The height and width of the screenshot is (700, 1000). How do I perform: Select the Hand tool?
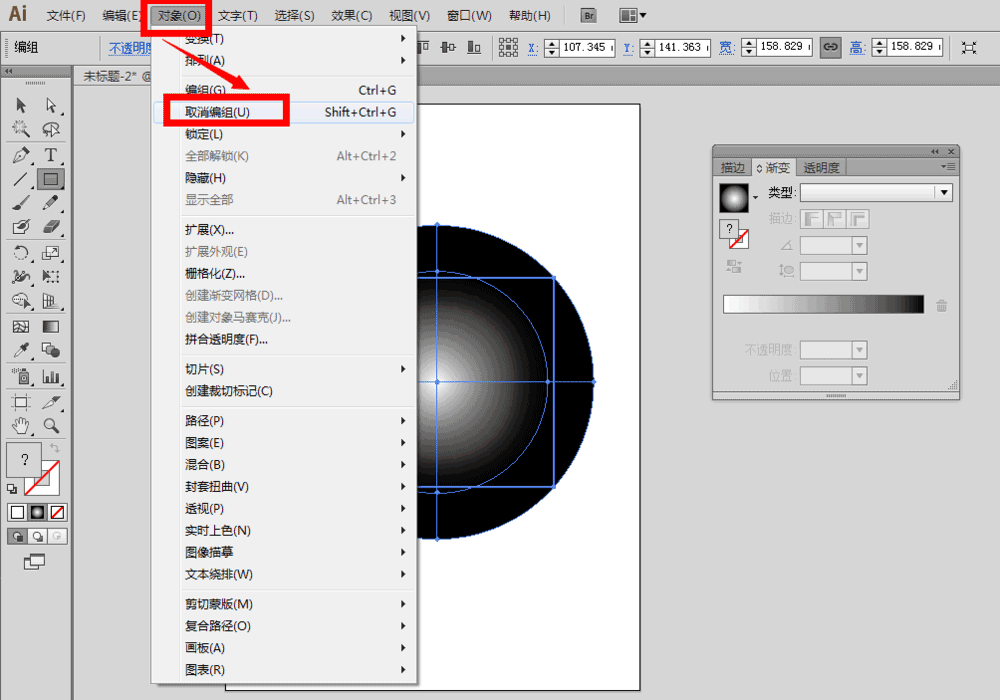pyautogui.click(x=21, y=426)
